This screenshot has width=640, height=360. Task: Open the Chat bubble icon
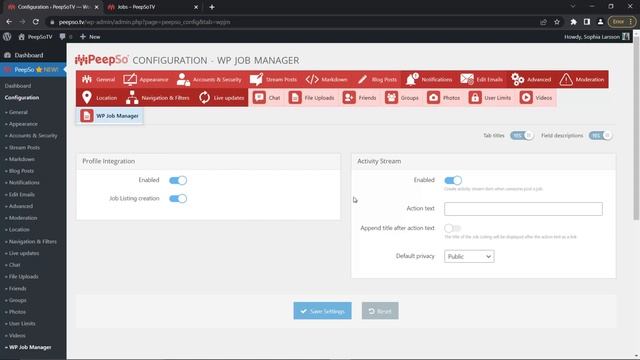[x=259, y=98]
